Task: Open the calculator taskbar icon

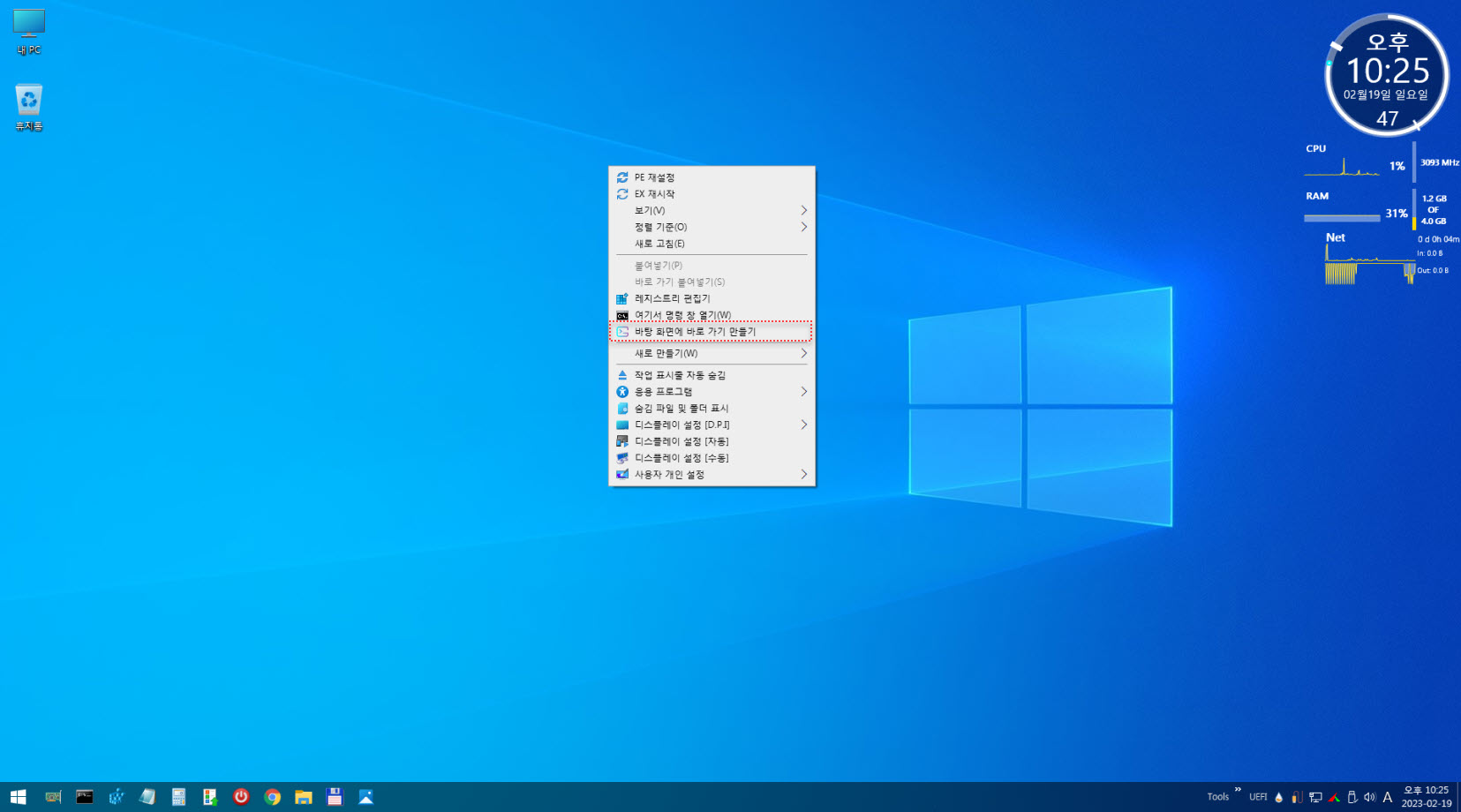Action: click(178, 797)
